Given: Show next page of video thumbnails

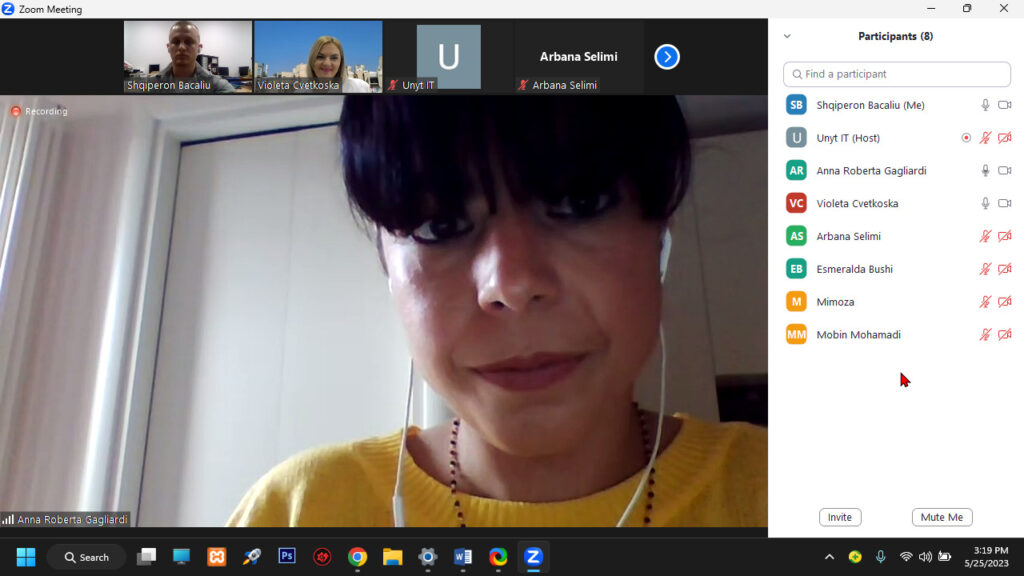Looking at the screenshot, I should [x=667, y=57].
